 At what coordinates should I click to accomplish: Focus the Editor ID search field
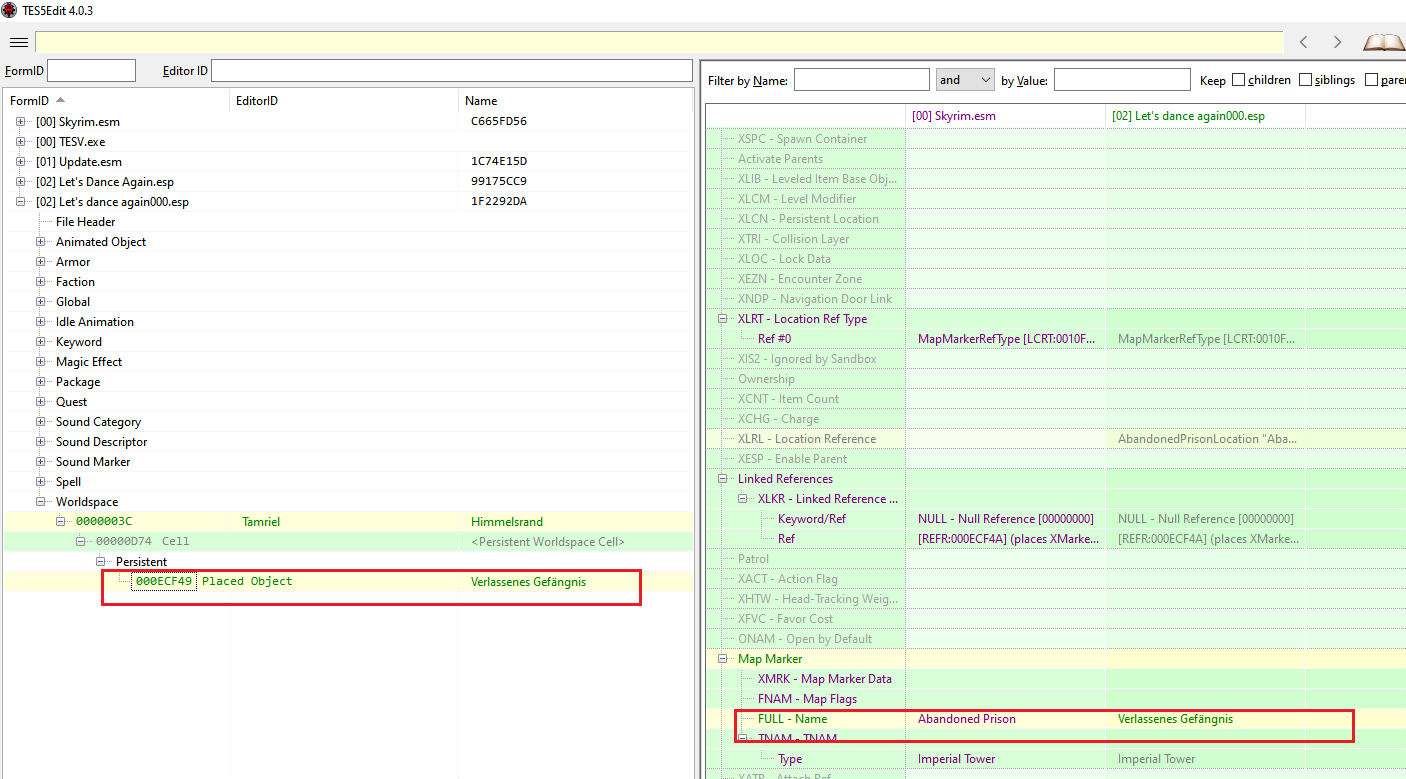click(452, 71)
